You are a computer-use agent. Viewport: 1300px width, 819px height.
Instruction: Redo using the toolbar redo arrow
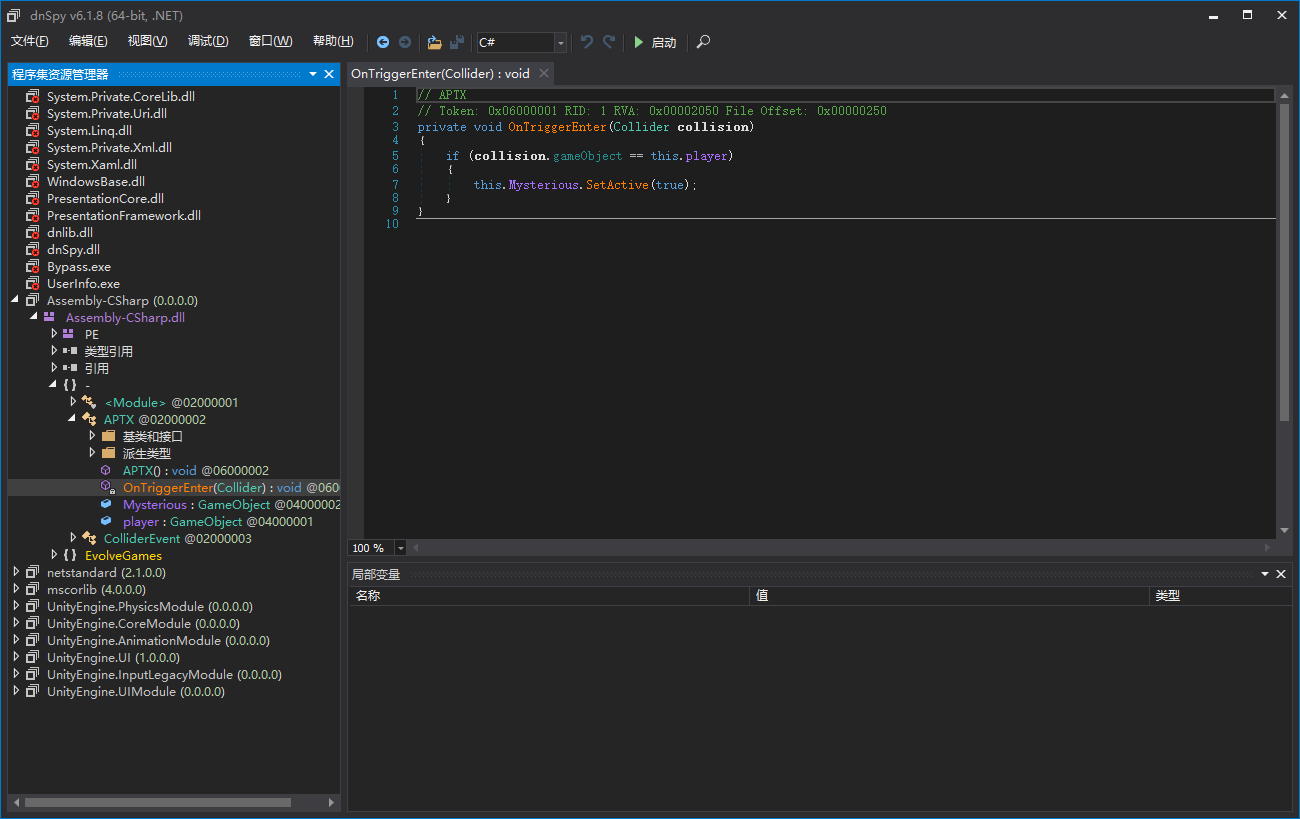(609, 42)
